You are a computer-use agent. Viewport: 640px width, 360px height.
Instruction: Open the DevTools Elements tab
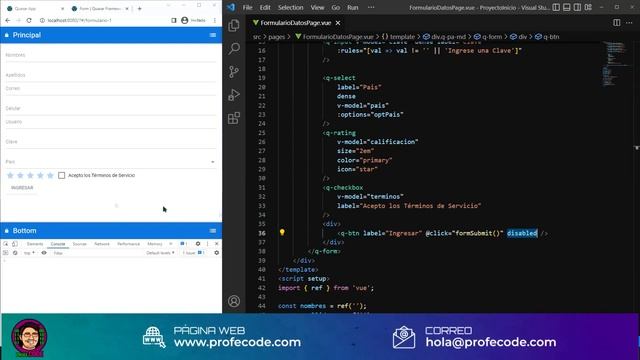35,244
